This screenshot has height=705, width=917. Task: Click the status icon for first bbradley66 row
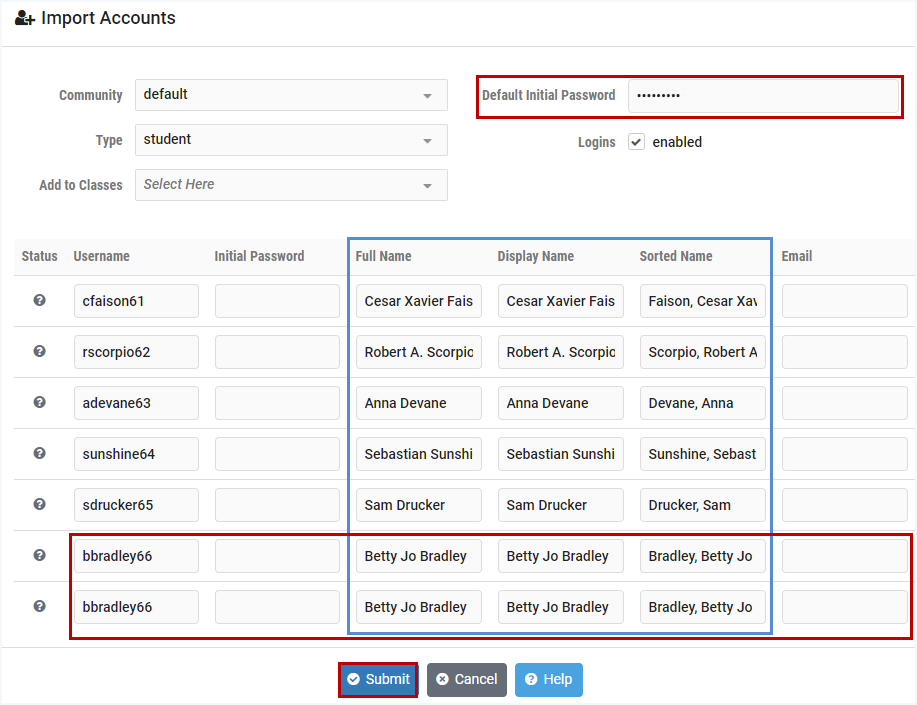coord(40,555)
